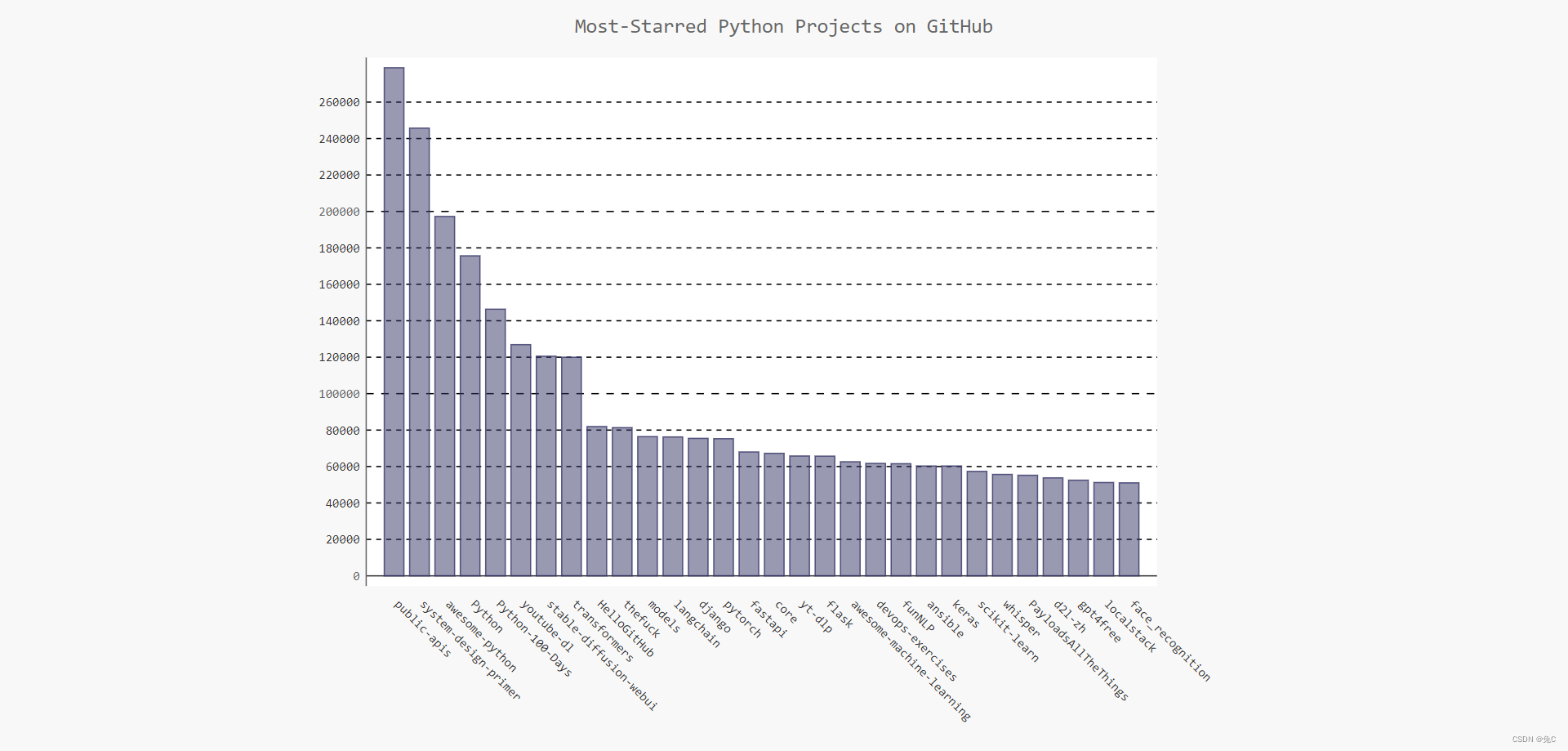Click the localstack bar
The image size is (1568, 751).
pyautogui.click(x=1103, y=530)
